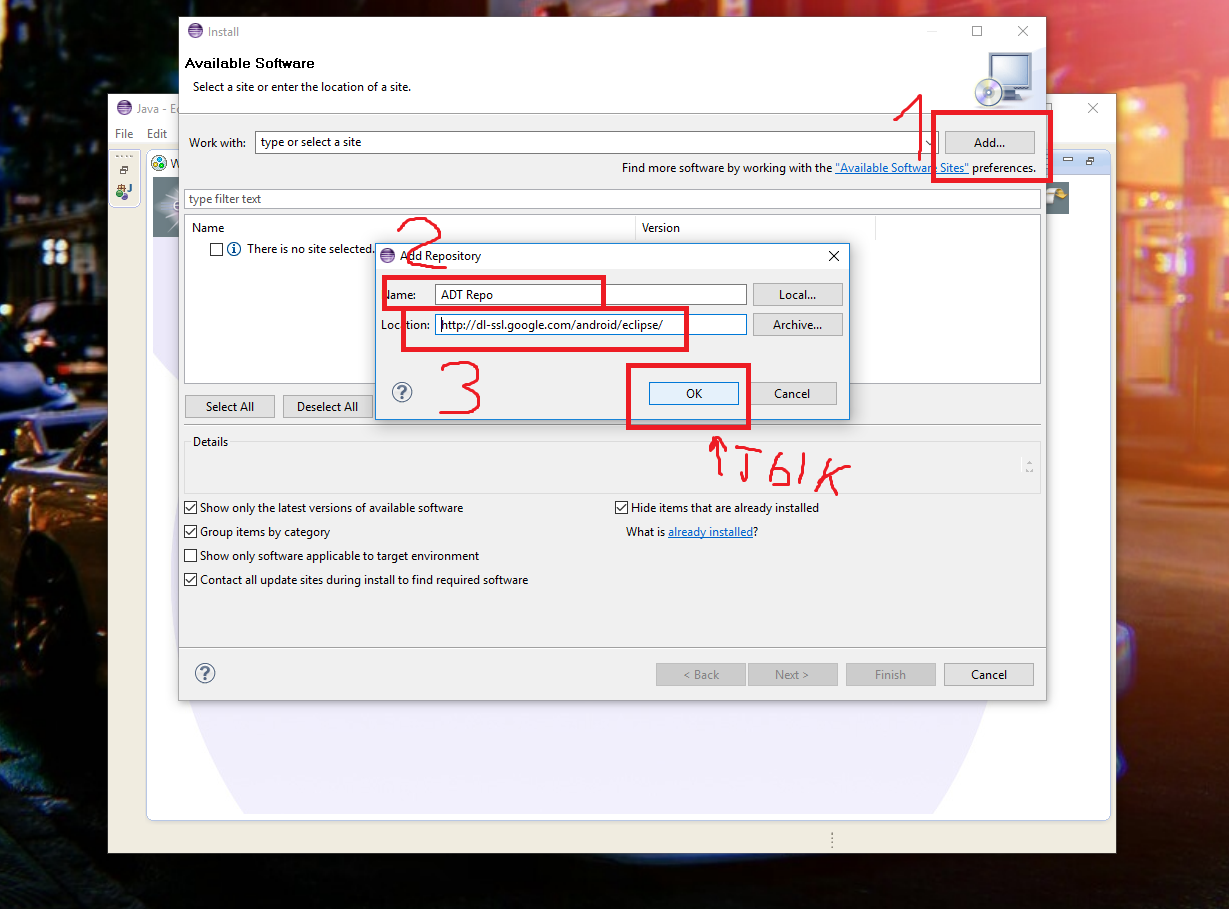Enable Show only software applicable to target environment
The width and height of the screenshot is (1229, 909).
[x=191, y=556]
